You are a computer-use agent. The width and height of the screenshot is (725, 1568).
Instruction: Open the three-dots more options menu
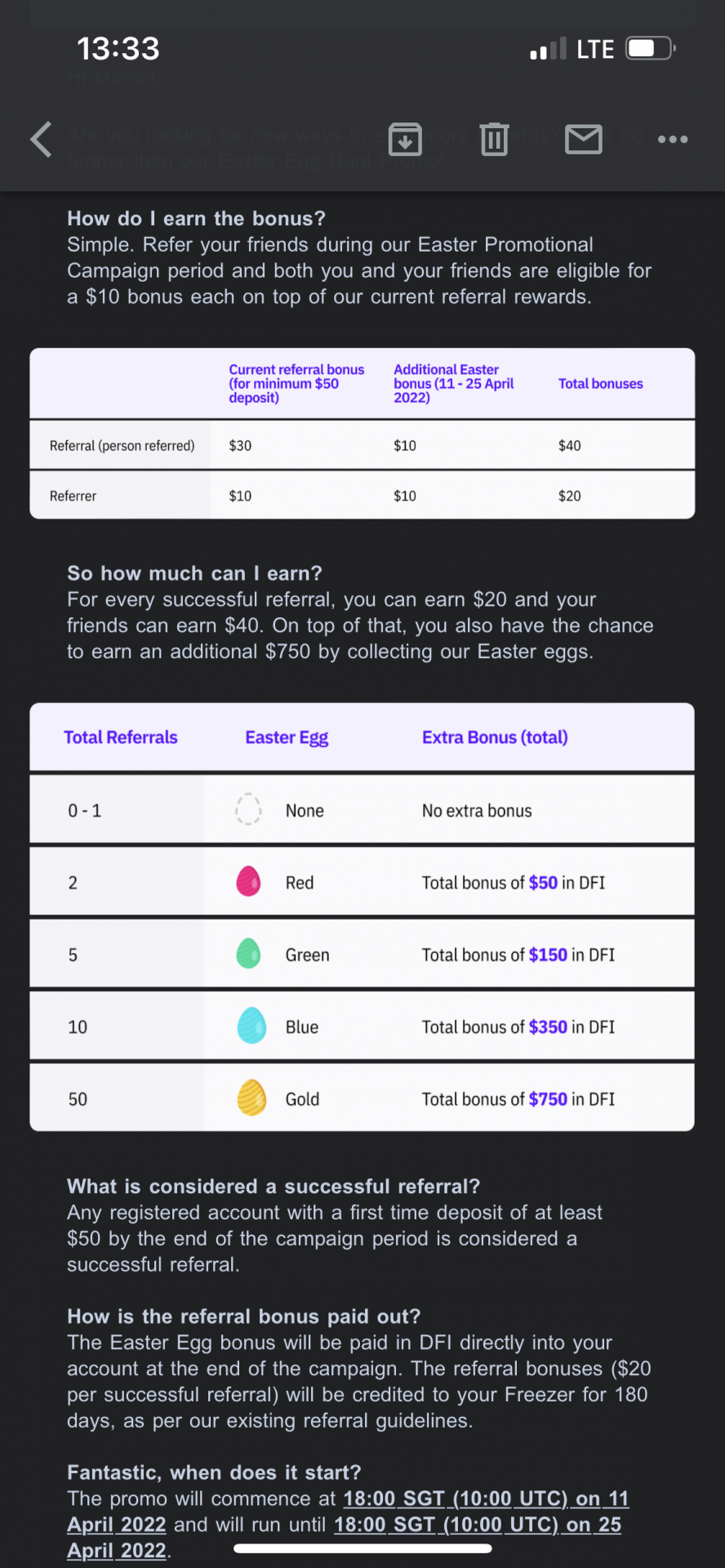click(x=673, y=139)
